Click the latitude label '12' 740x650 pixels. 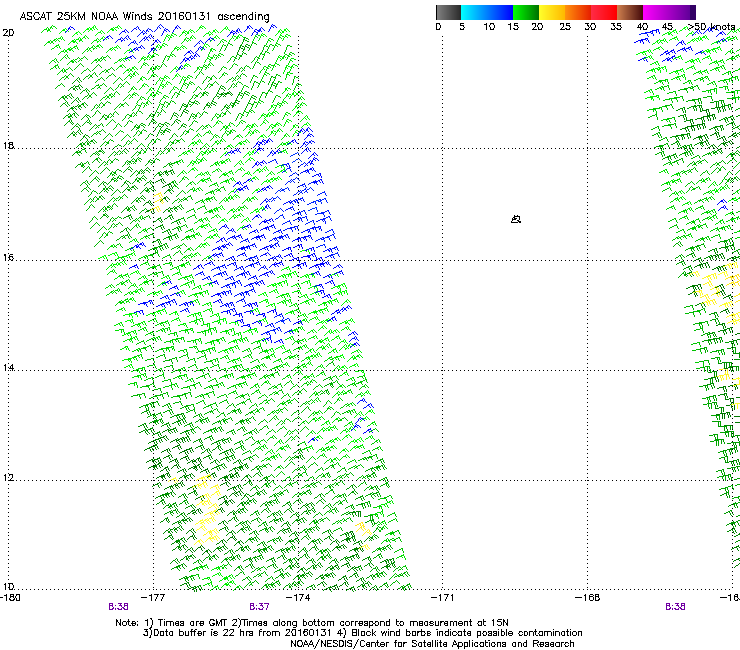pyautogui.click(x=8, y=478)
